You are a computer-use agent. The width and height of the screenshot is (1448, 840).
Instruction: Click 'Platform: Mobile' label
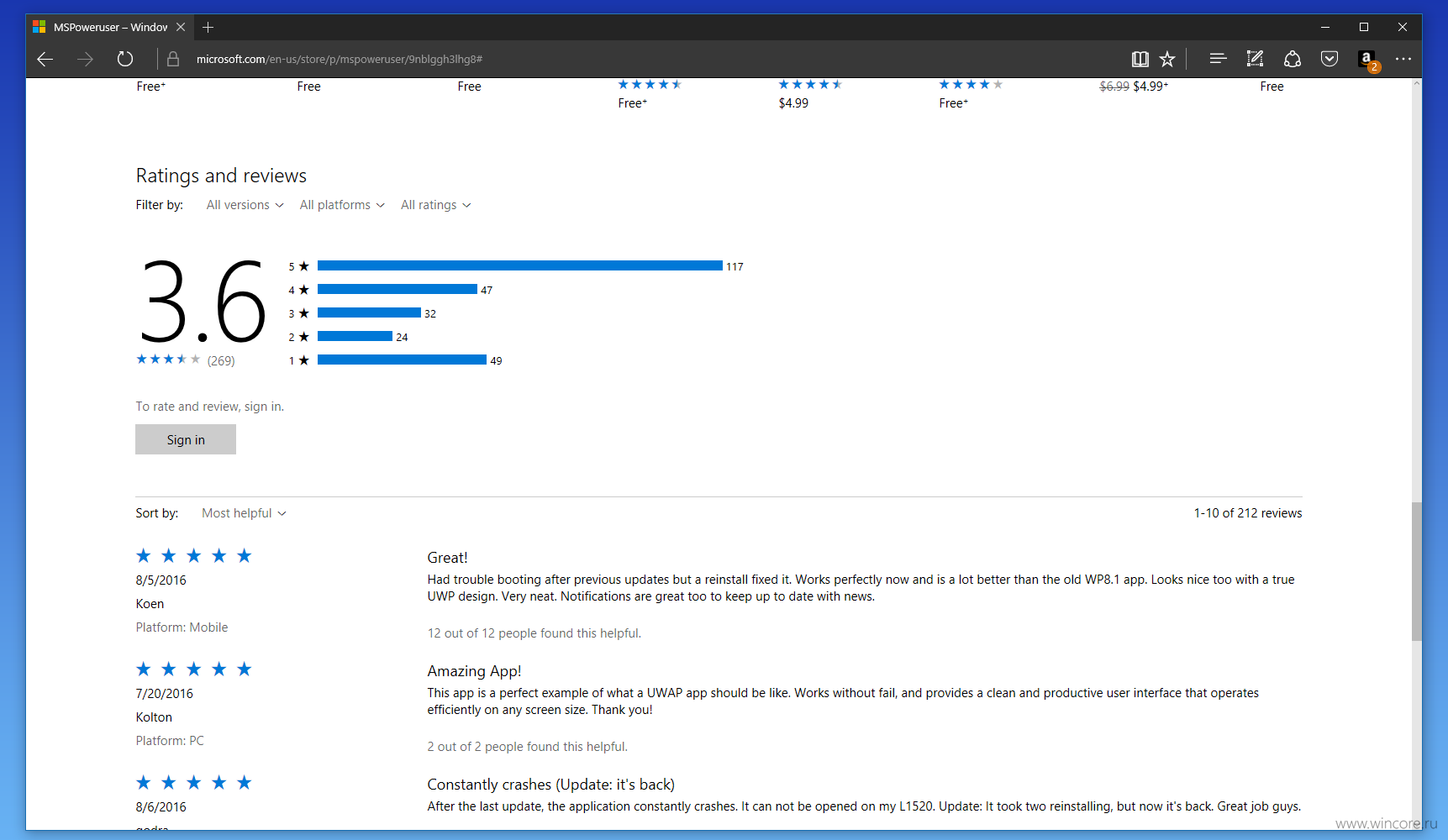[x=182, y=627]
